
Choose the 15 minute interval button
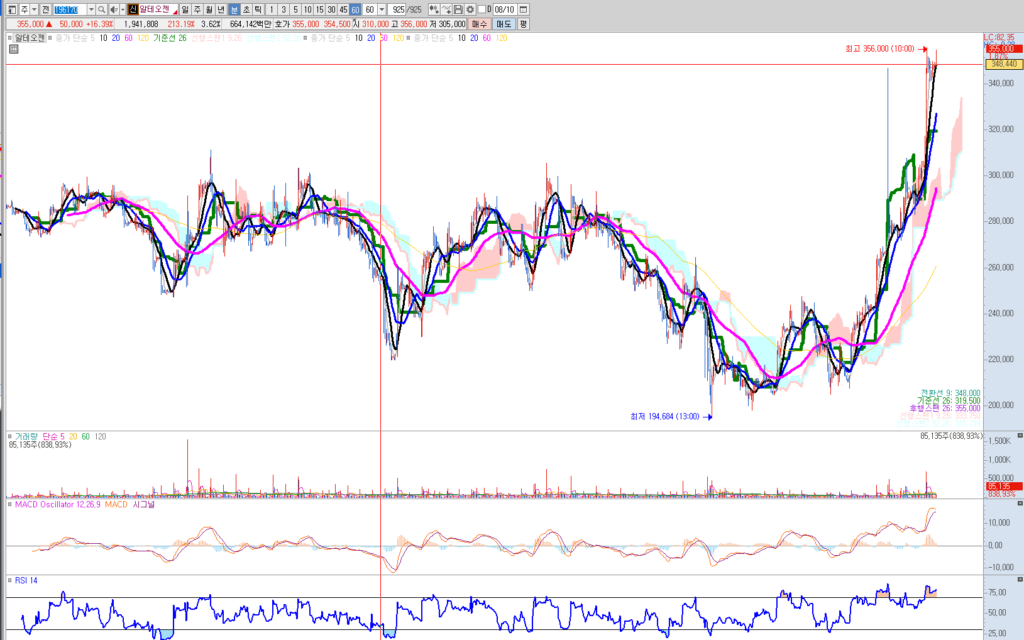[319, 10]
